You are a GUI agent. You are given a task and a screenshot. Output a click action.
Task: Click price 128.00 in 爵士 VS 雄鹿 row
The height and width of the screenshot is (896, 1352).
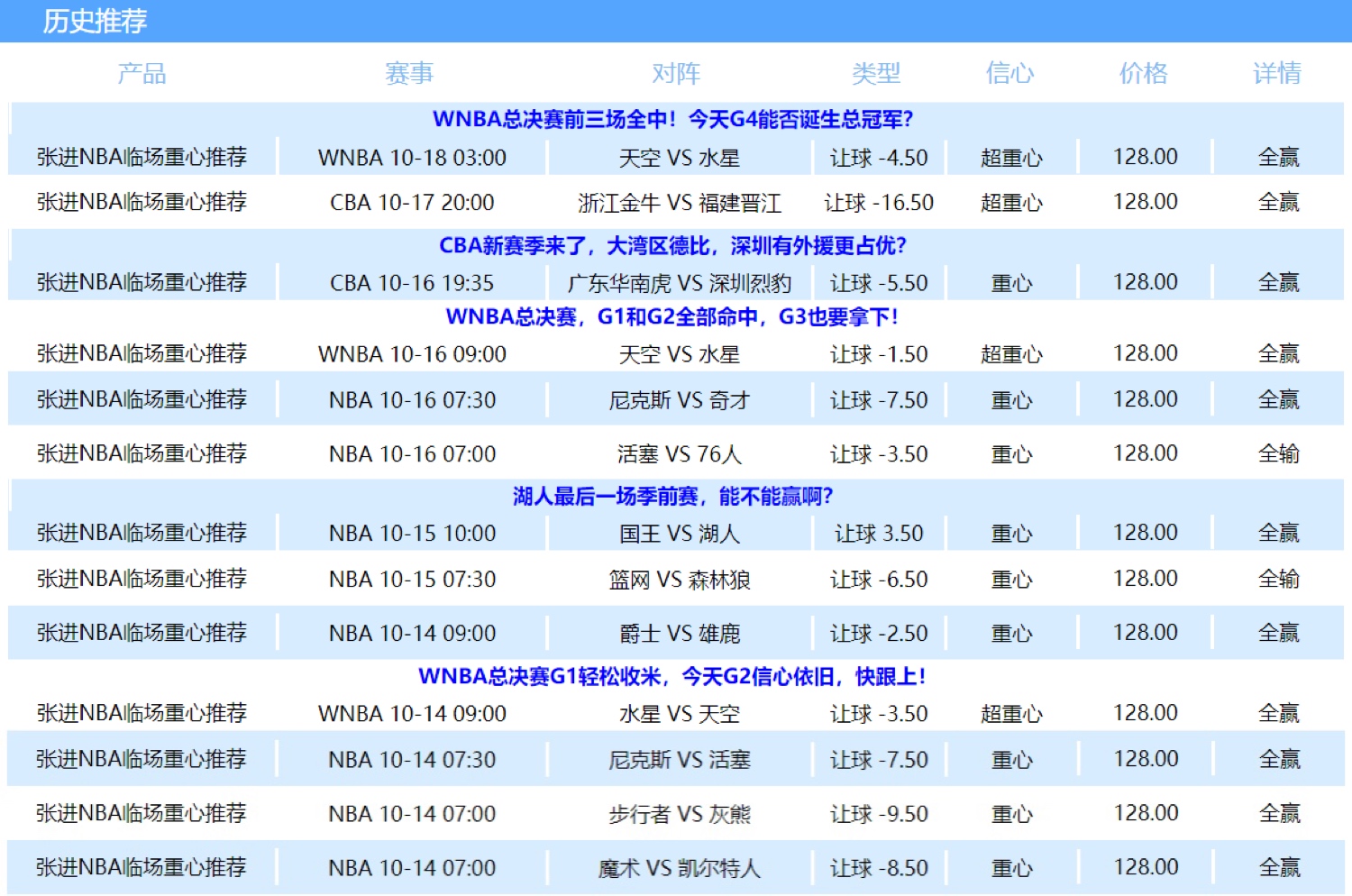tap(1145, 633)
